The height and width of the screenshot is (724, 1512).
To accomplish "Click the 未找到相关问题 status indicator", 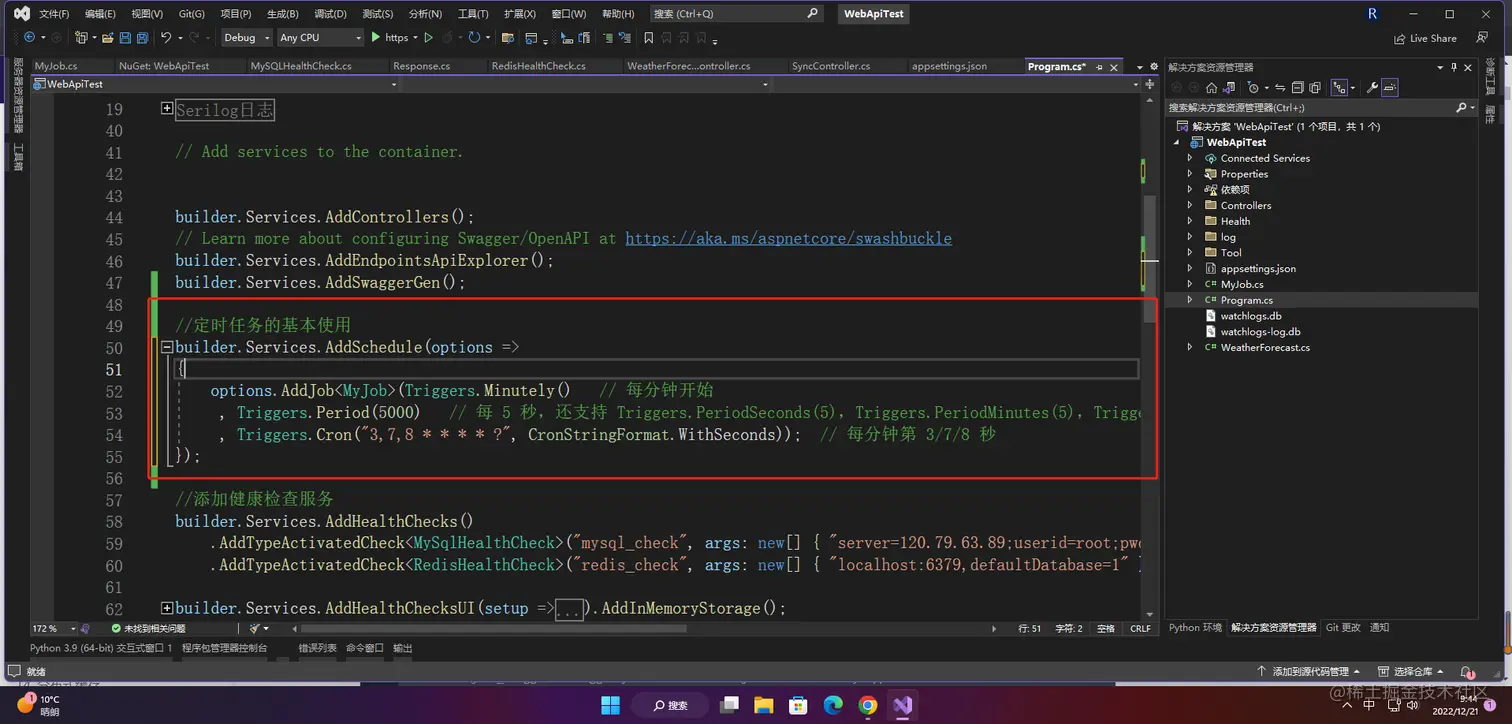I will coord(148,629).
